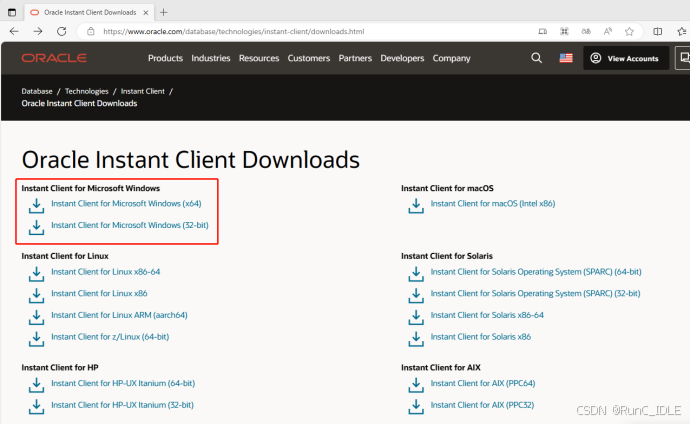Click download icon beside Solaris SPARC (32-bit)
Screen dimensions: 691x424
[416, 296]
